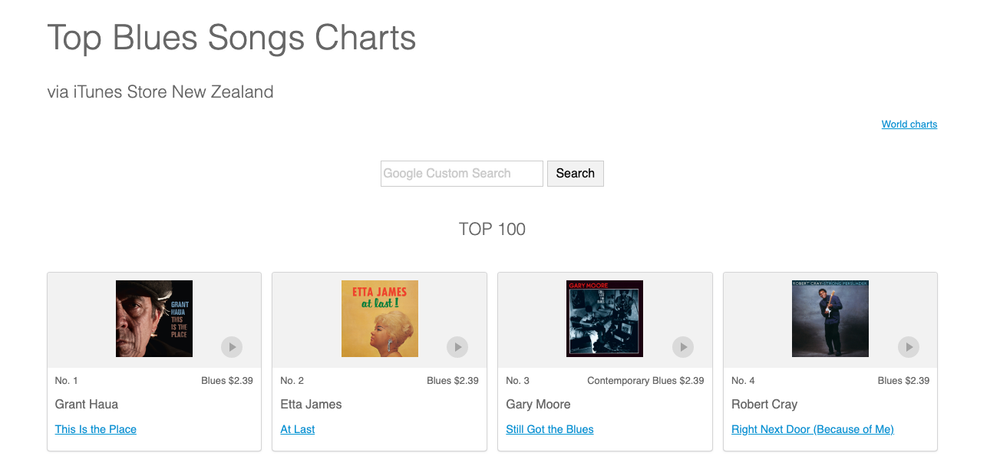Open the At Last song link

point(298,429)
